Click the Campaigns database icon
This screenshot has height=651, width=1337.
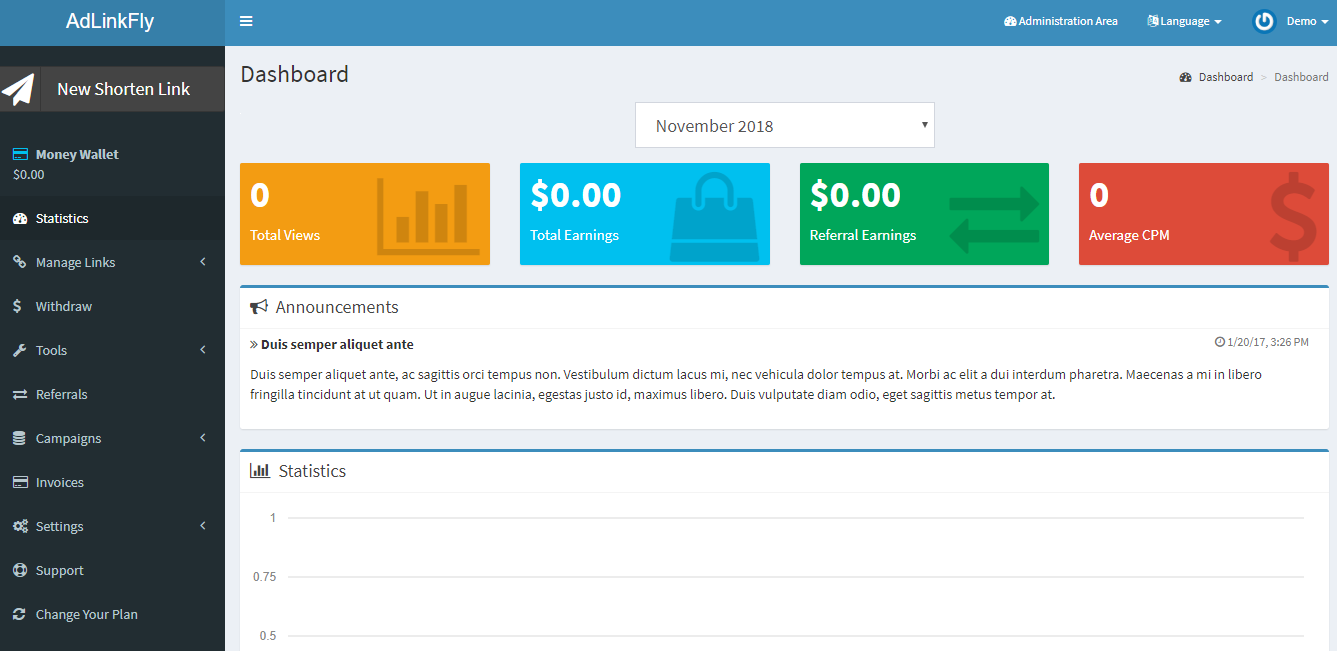[x=19, y=438]
